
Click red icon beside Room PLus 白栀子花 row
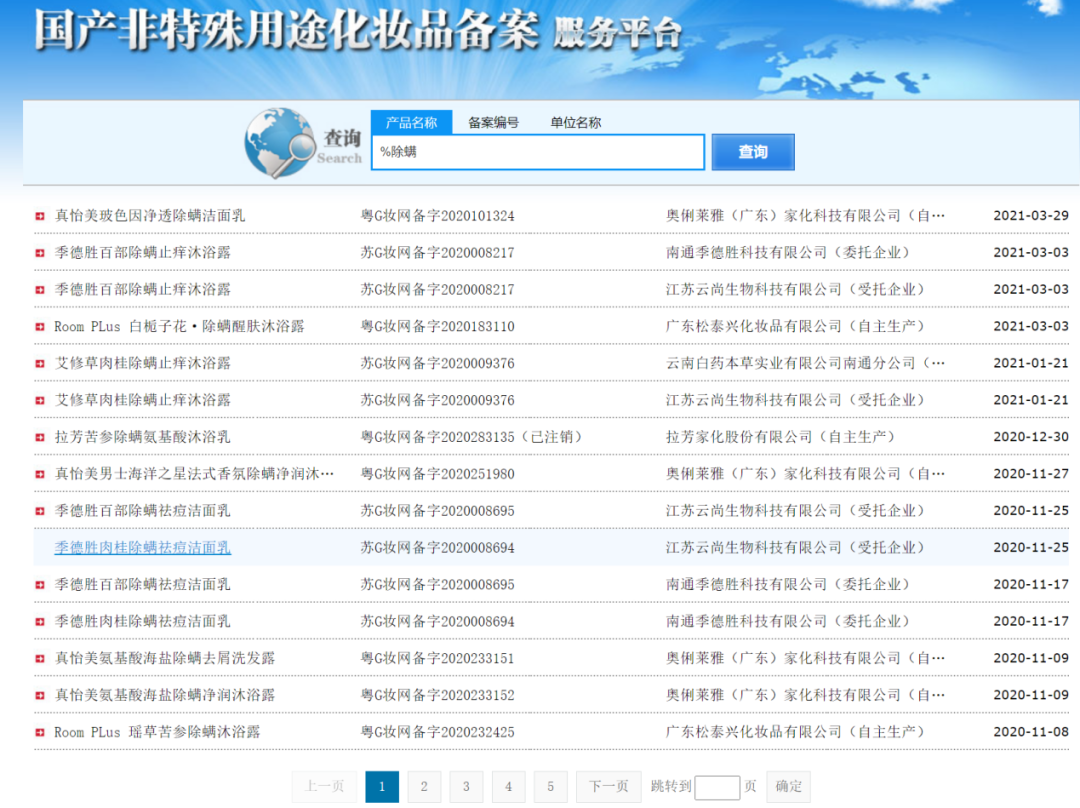(40, 327)
